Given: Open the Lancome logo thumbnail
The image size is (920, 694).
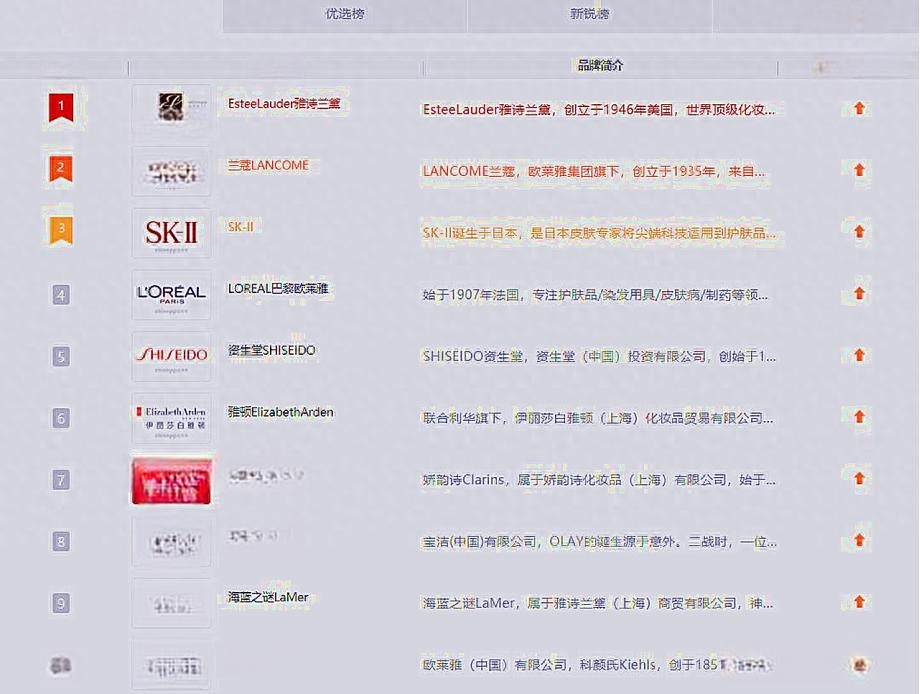Looking at the screenshot, I should tap(171, 171).
